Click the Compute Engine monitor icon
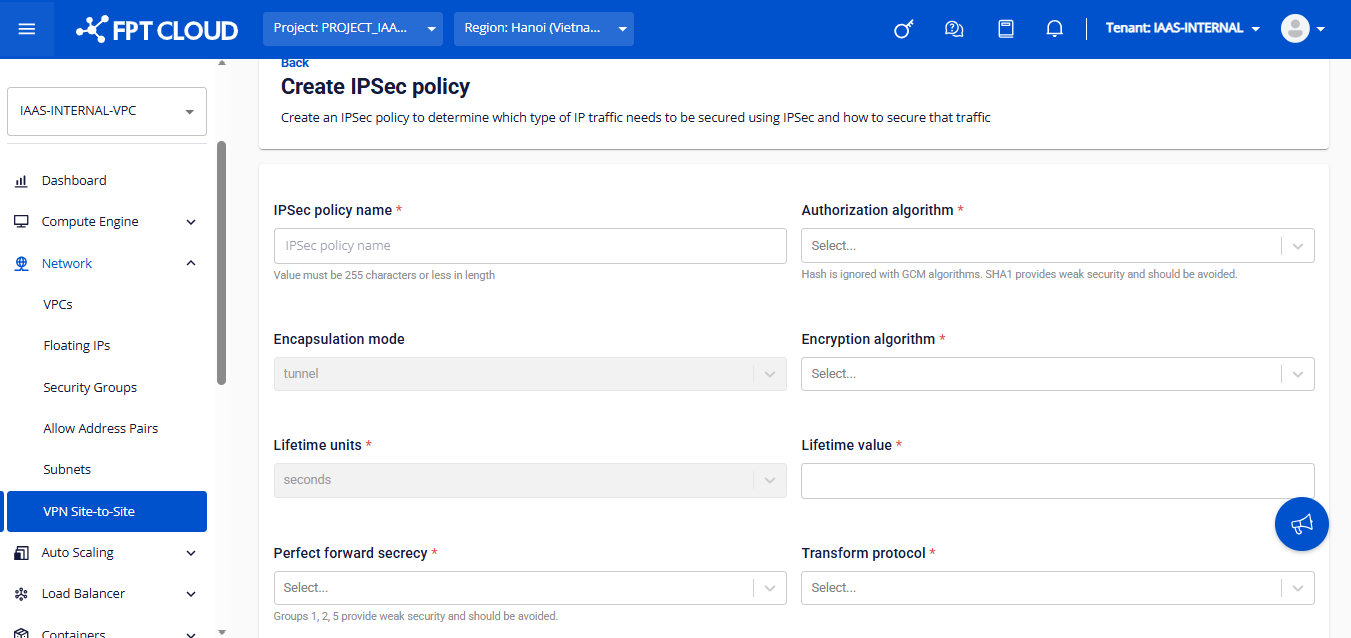Screen dimensions: 1351x638 (21, 222)
